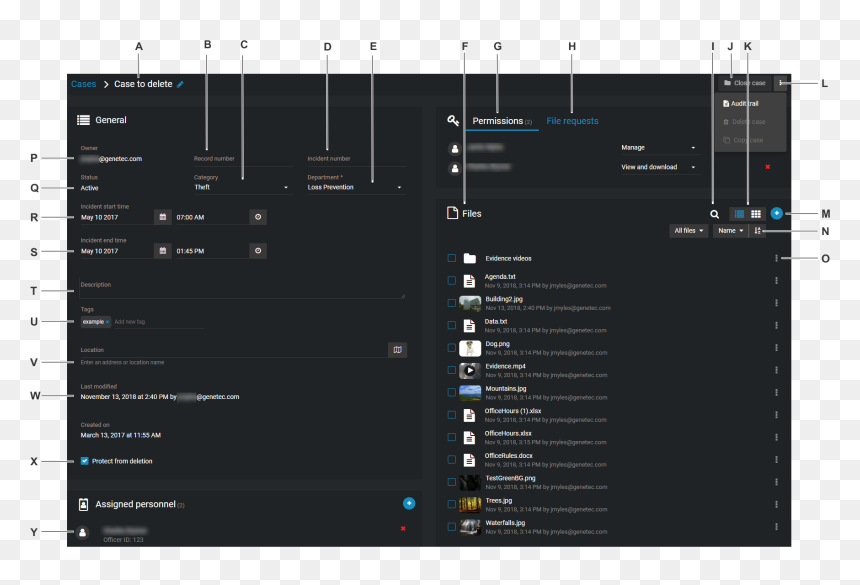Add assigned personnel with plus icon

click(409, 503)
